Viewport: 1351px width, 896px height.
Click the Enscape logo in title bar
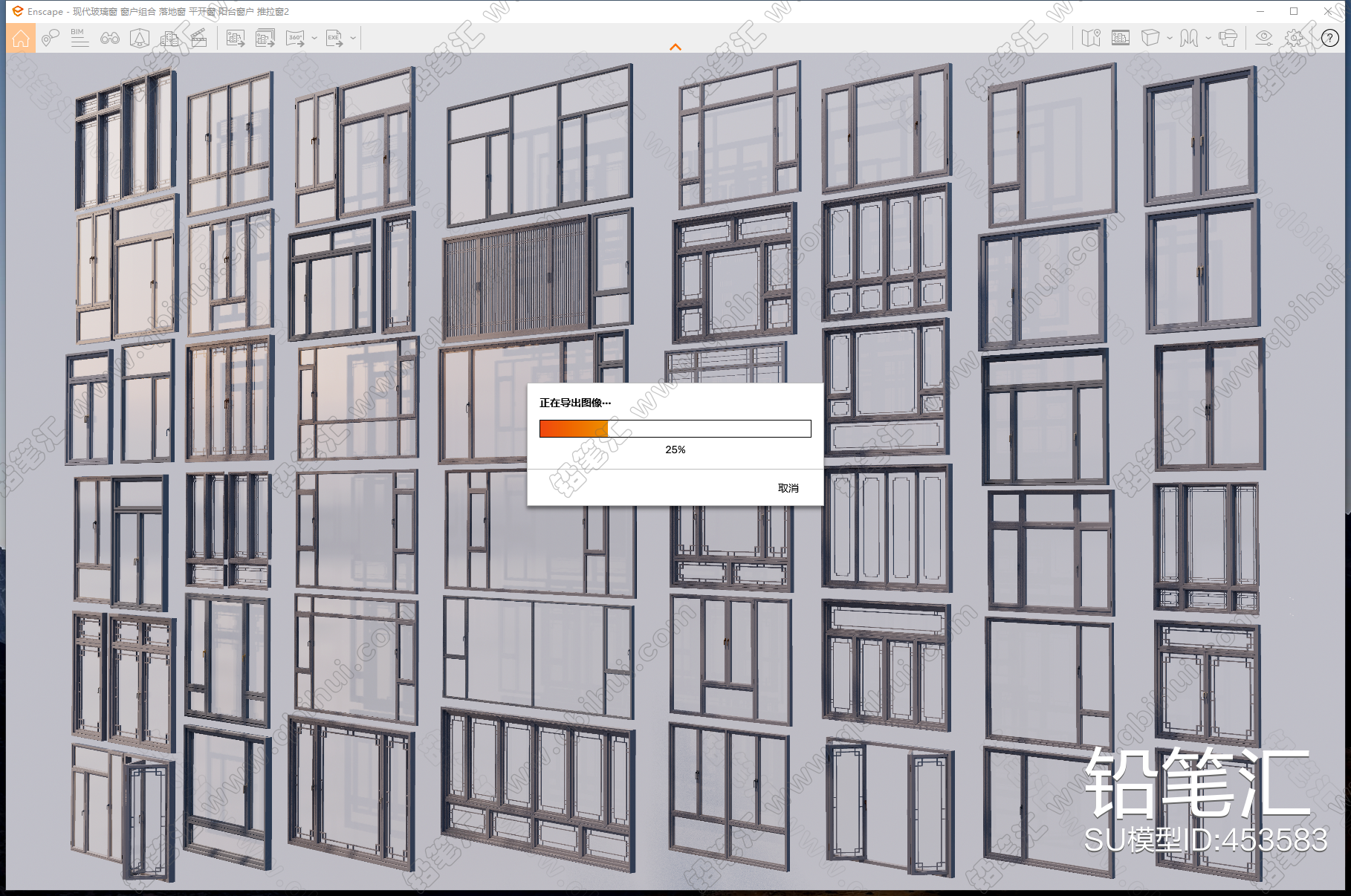tap(18, 11)
